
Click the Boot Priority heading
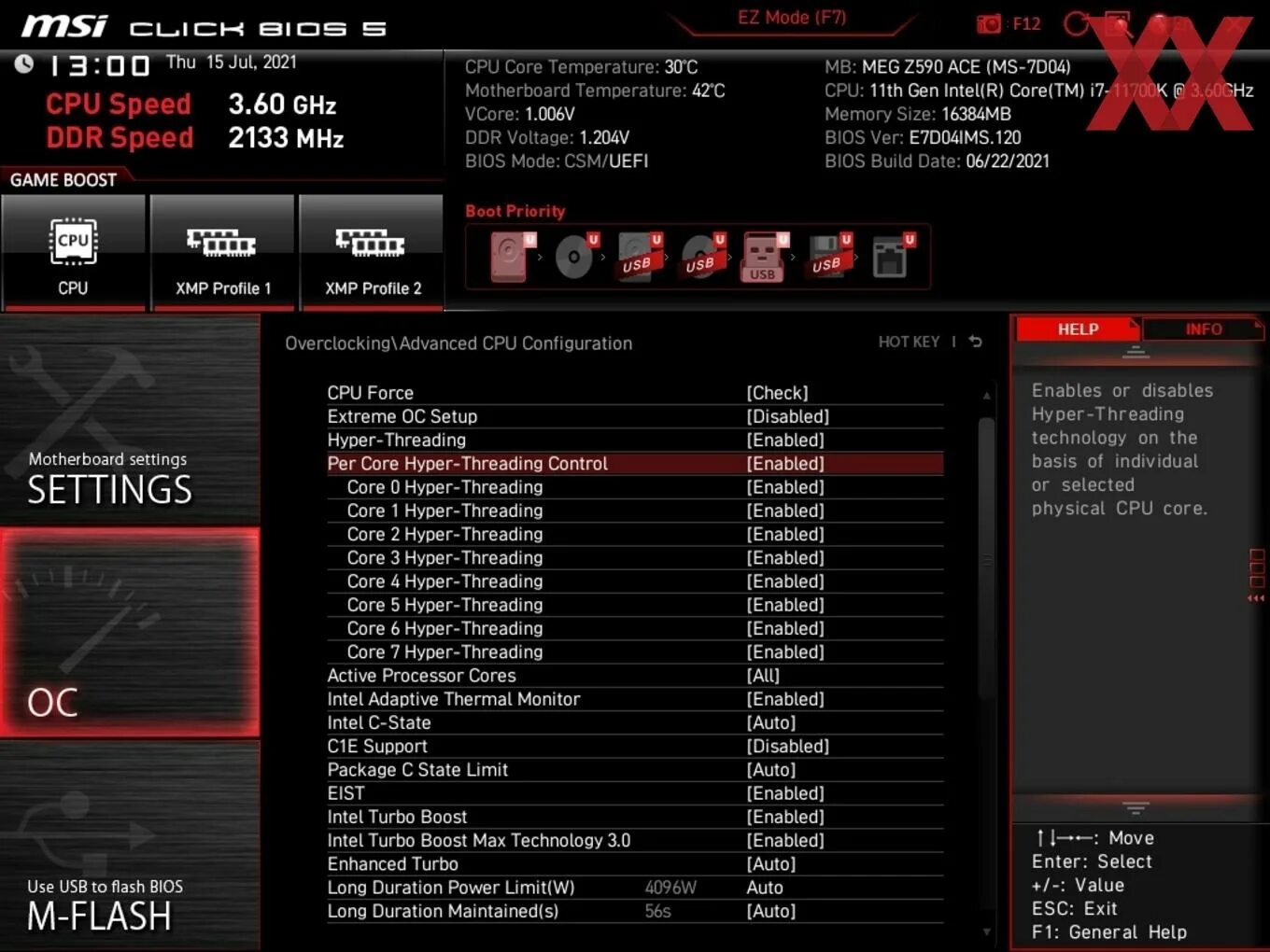515,211
